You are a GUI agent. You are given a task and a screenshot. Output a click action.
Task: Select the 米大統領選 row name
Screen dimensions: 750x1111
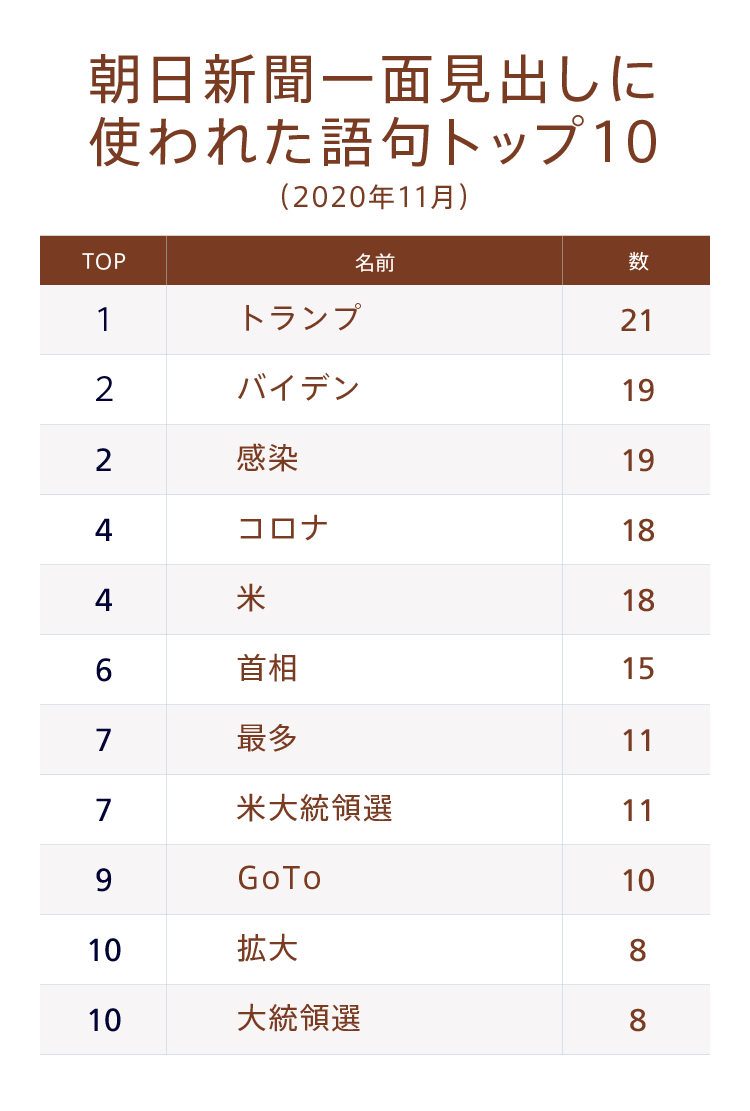point(315,809)
